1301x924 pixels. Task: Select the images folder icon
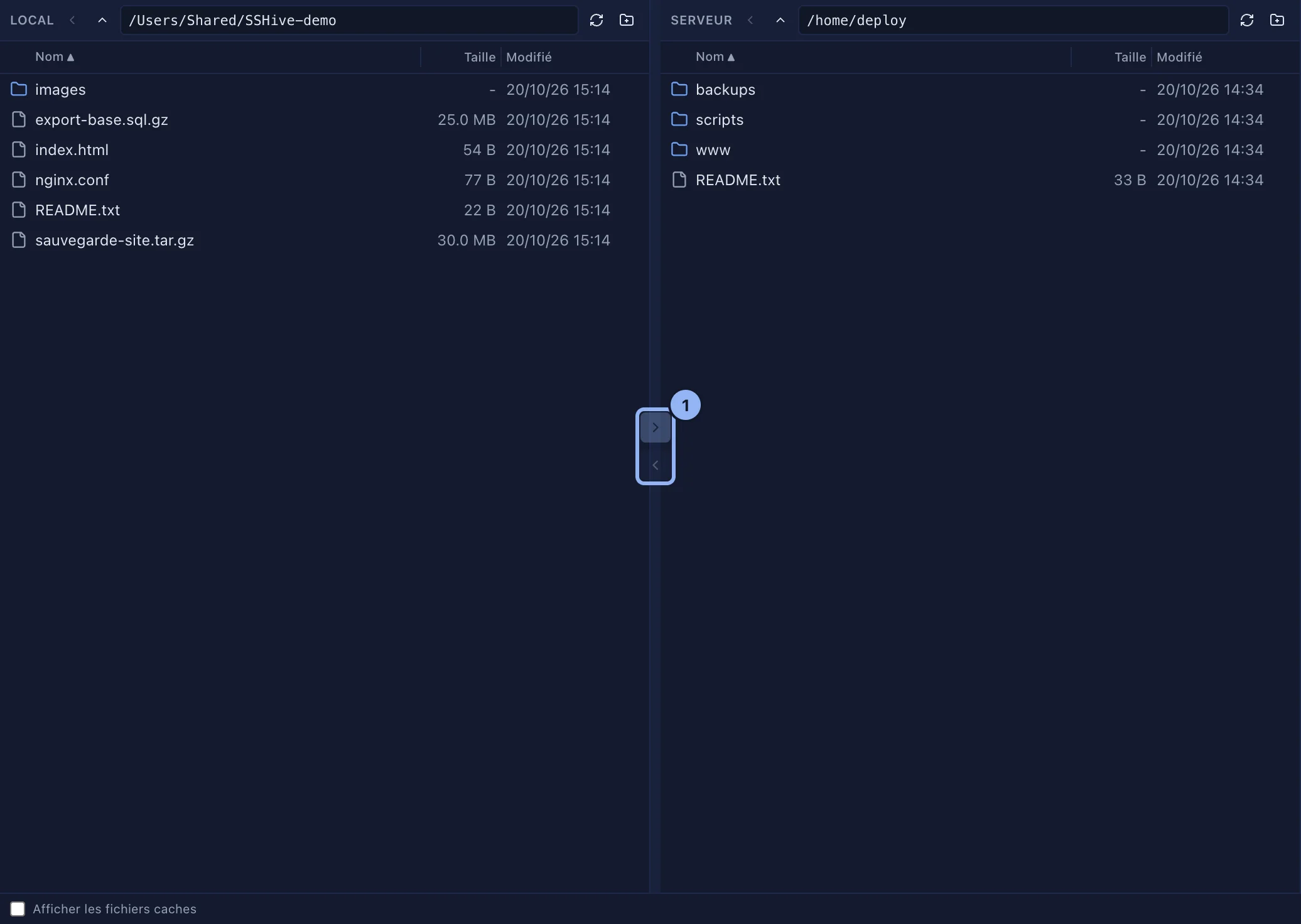tap(19, 89)
